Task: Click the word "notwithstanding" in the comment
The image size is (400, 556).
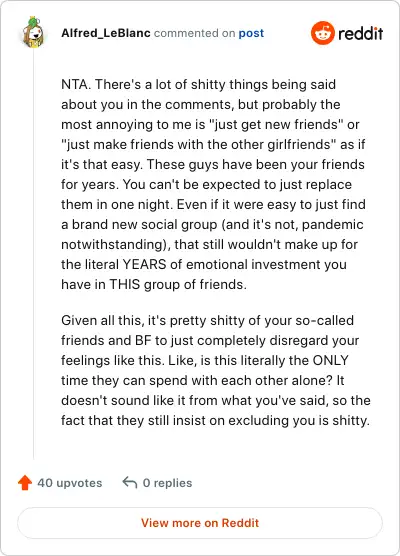Action: 112,245
